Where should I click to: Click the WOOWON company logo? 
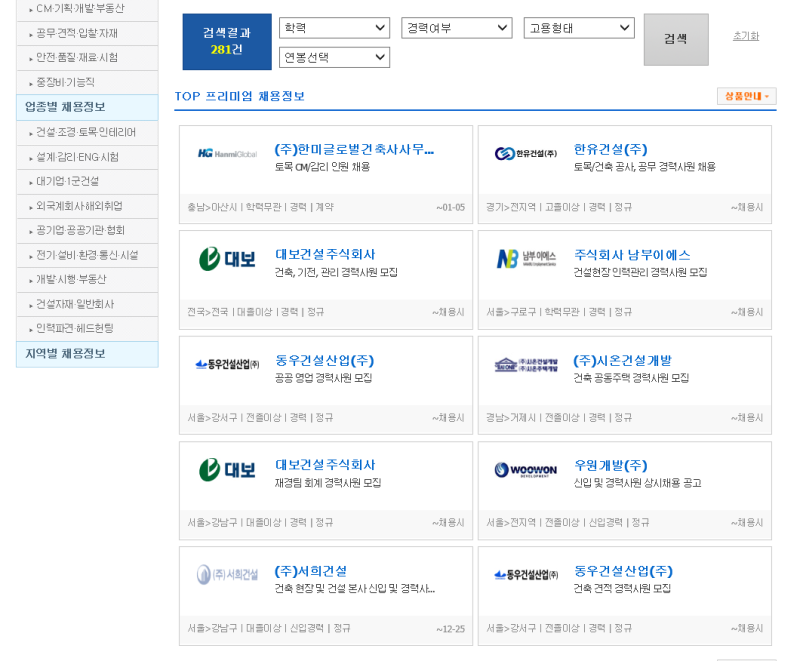526,470
